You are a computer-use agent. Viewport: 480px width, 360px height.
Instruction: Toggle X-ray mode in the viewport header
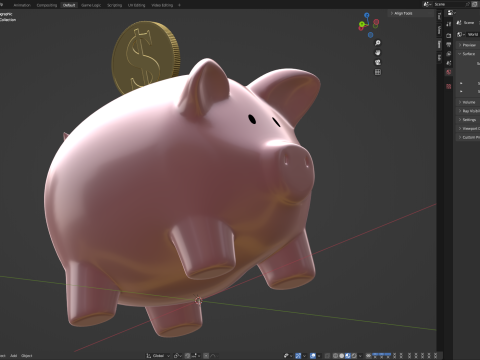click(327, 356)
